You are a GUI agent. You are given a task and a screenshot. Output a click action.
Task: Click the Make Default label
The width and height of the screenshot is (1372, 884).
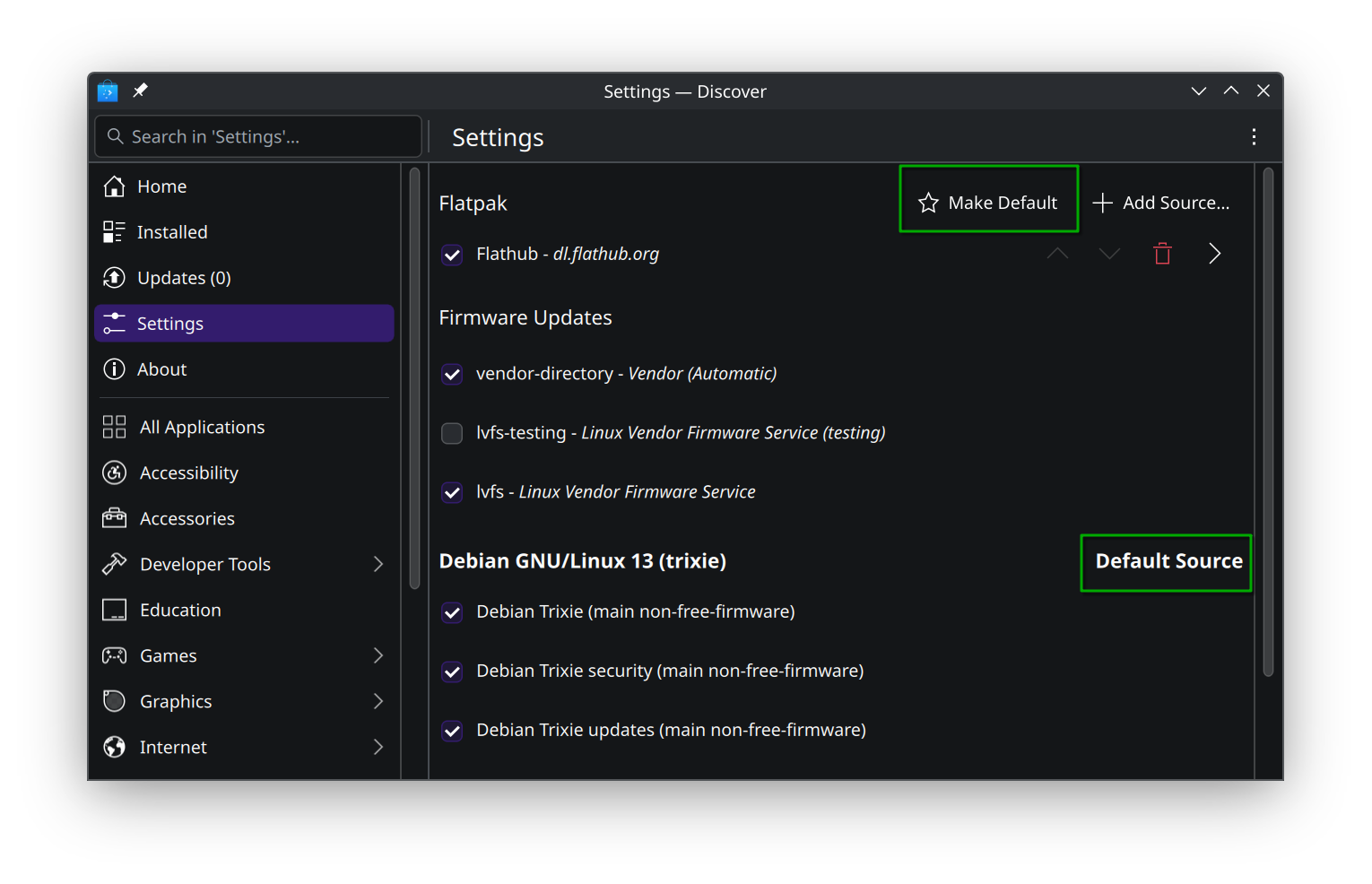coord(1003,203)
